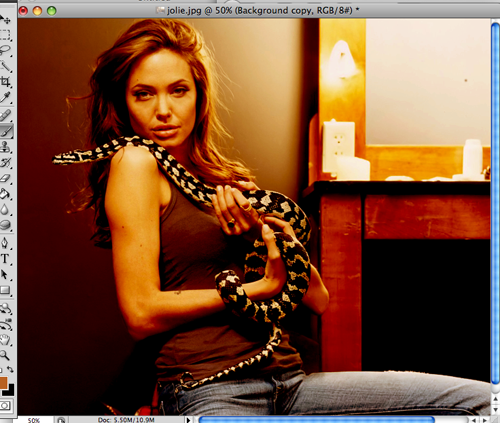
Task: Select the Clone Stamp tool
Action: [x=5, y=147]
